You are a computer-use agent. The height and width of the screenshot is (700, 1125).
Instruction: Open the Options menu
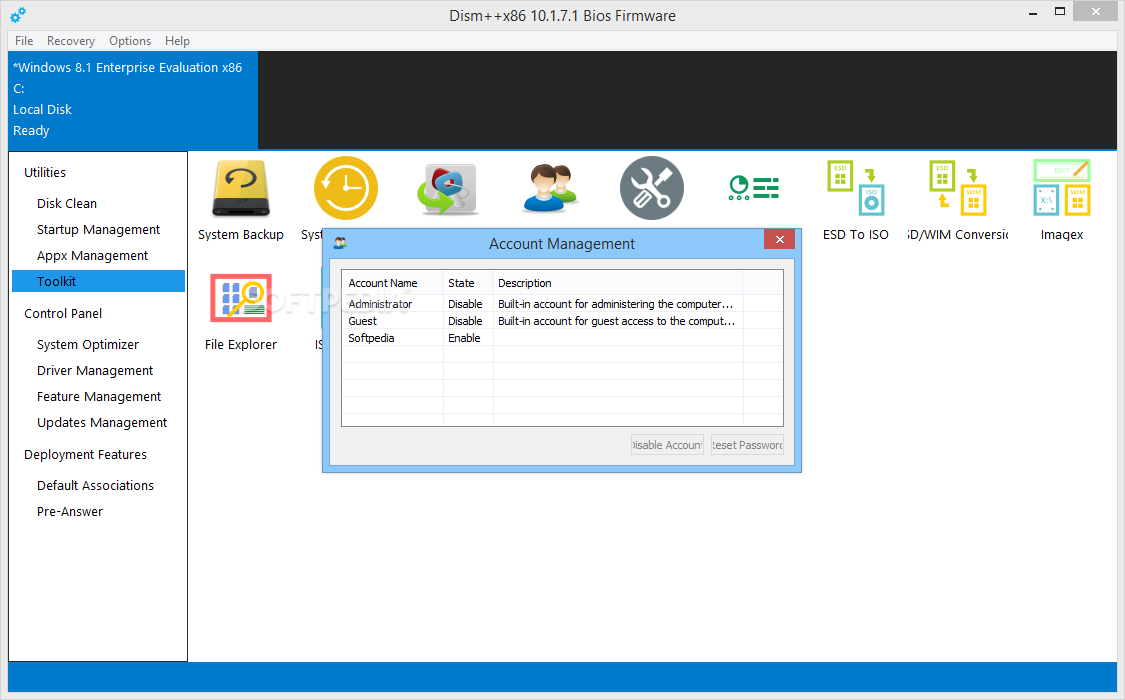click(x=130, y=41)
